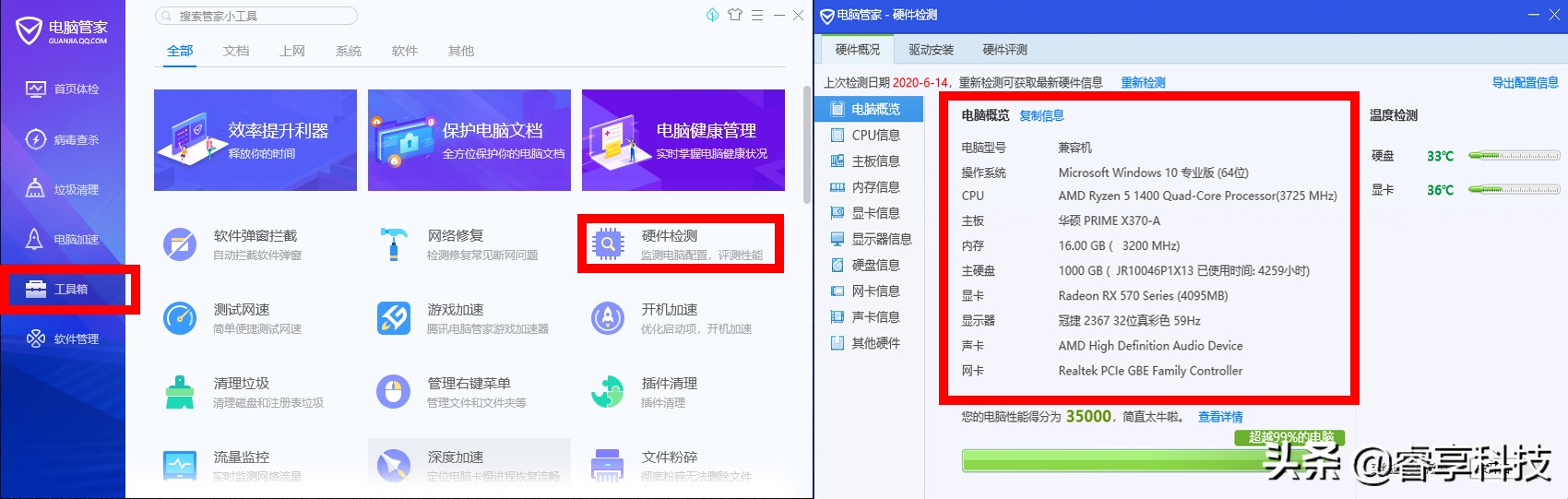1568x499 pixels.
Task: Click the AMD Ryzen 5 1400 CPU text
Action: coord(1197,196)
